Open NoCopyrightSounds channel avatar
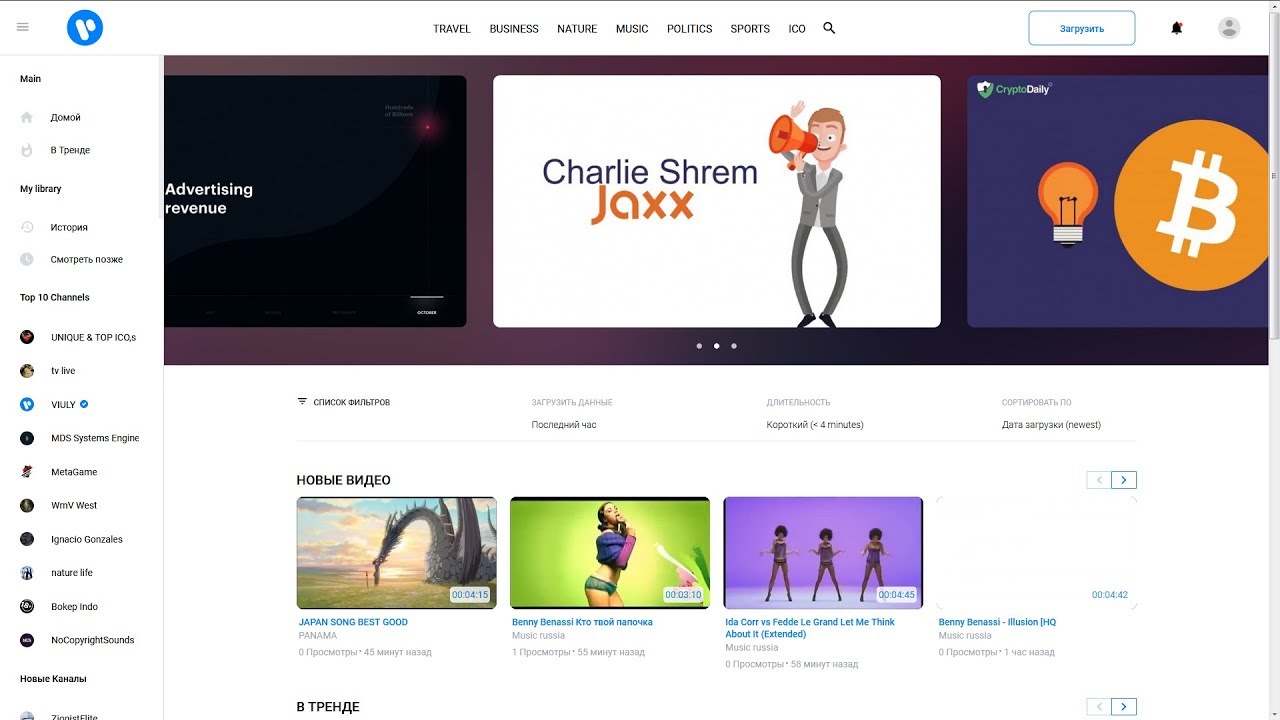Viewport: 1280px width, 720px height. click(x=27, y=640)
